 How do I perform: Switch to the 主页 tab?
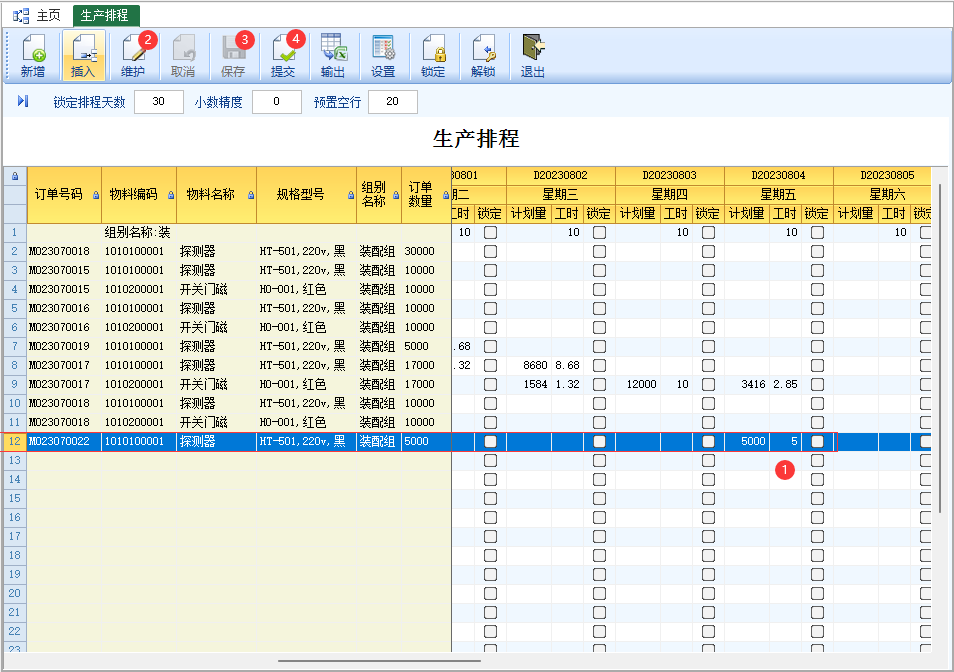(x=40, y=15)
